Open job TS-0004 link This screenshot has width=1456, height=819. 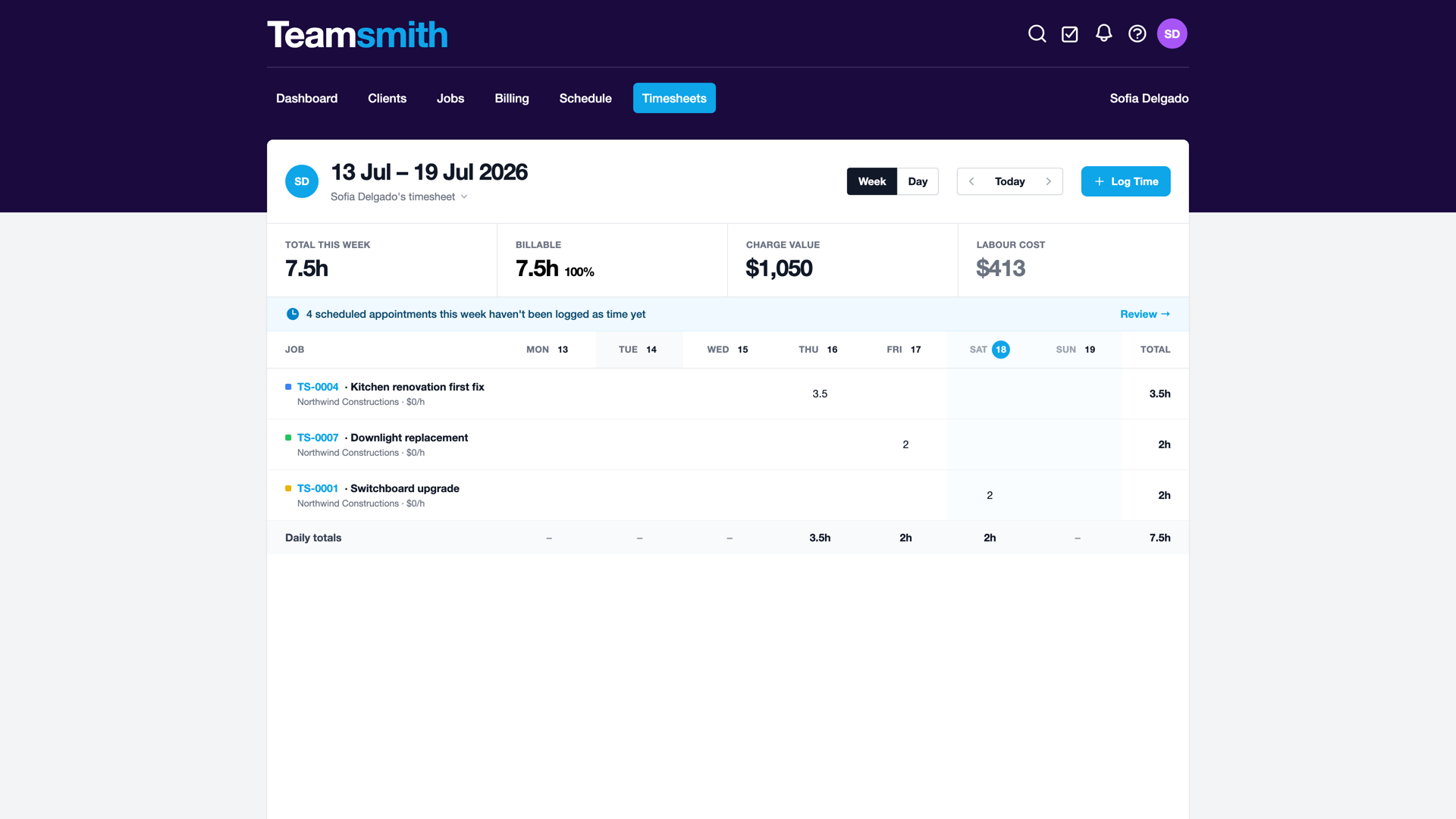pos(318,387)
